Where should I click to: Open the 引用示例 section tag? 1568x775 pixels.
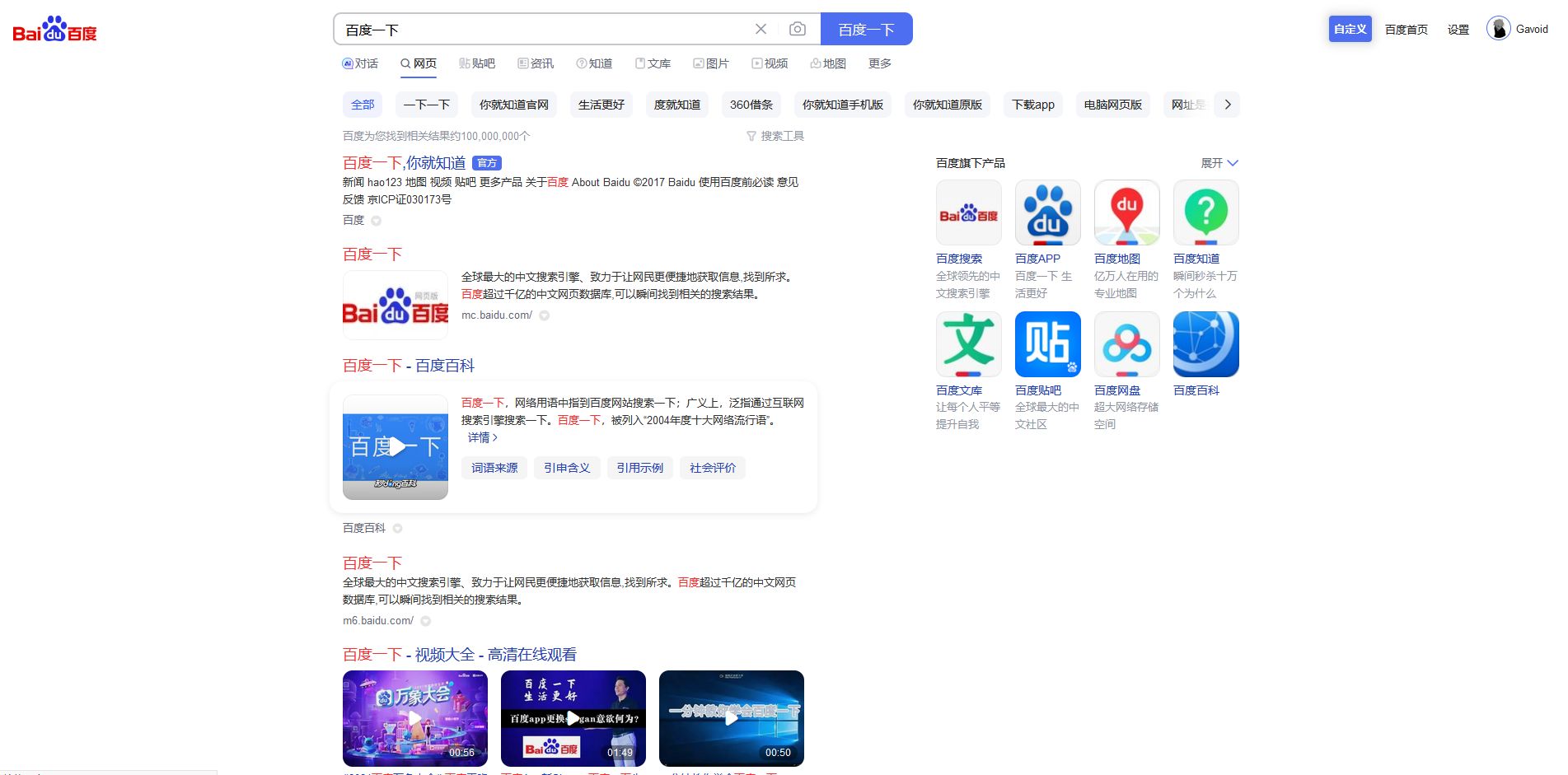(x=640, y=468)
